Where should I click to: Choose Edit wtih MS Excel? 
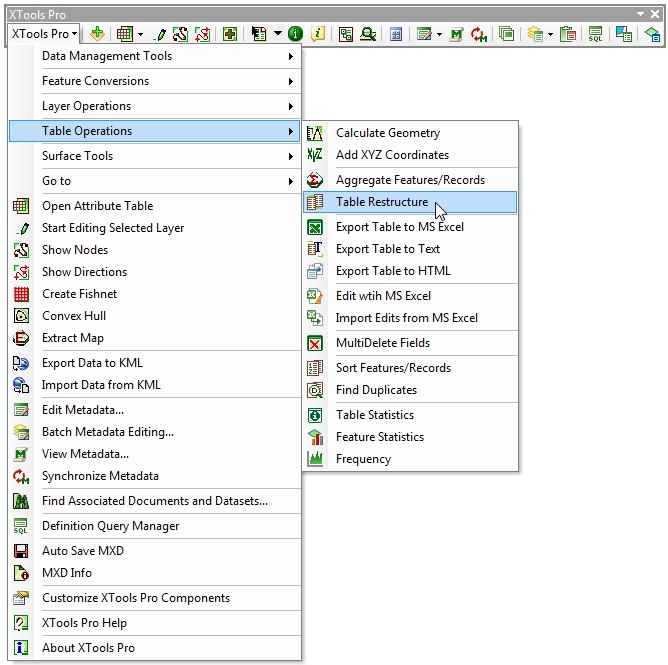(x=410, y=296)
